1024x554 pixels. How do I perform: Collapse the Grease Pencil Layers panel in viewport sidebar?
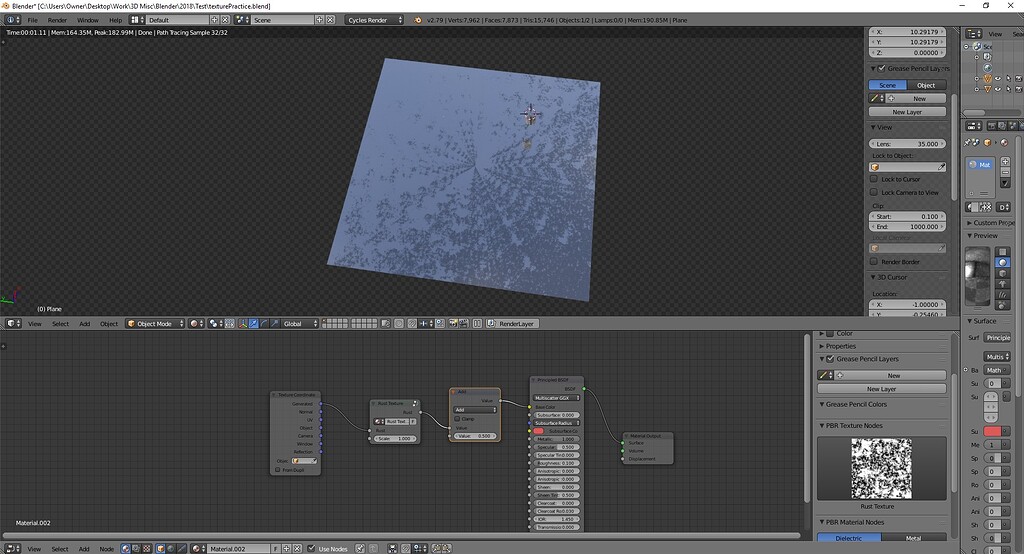(874, 69)
